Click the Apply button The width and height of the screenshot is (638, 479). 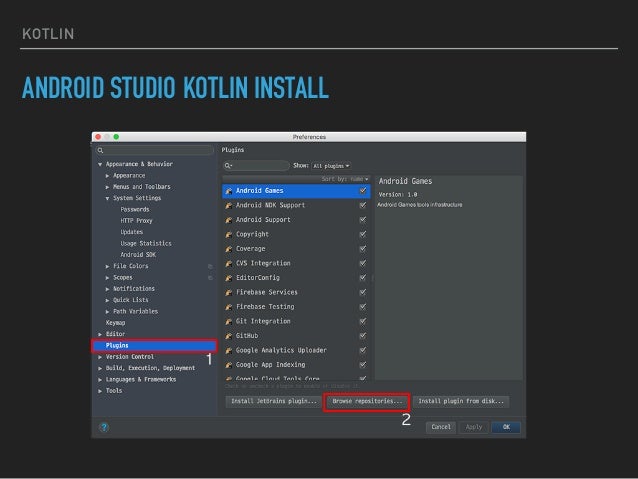[x=474, y=427]
